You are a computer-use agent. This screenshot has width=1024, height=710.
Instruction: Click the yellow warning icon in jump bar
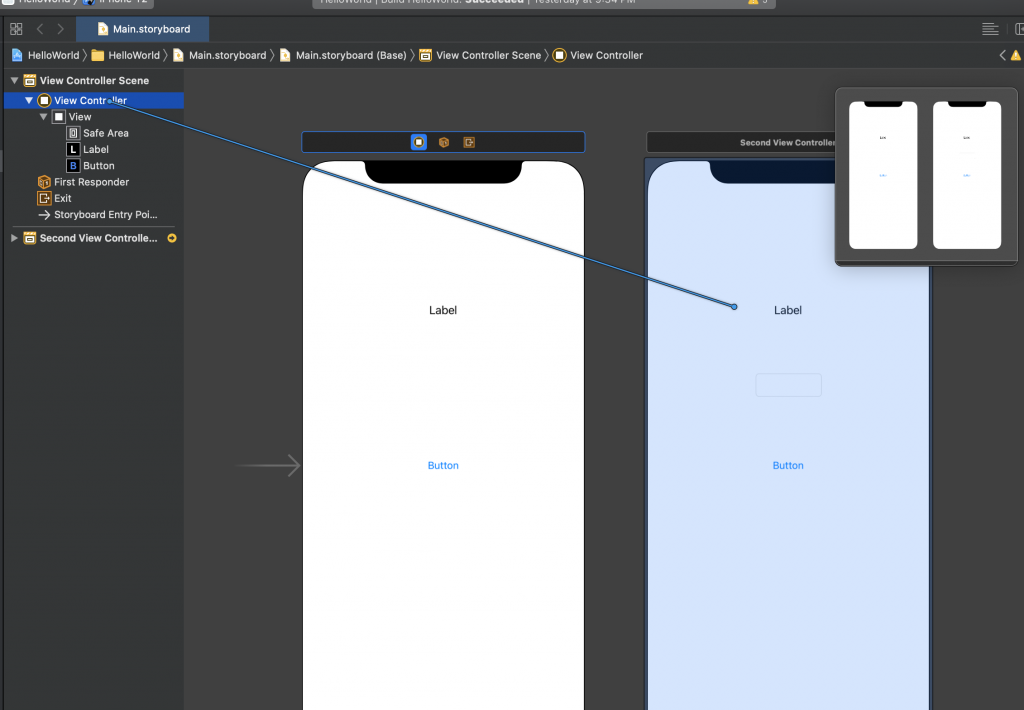point(1016,56)
